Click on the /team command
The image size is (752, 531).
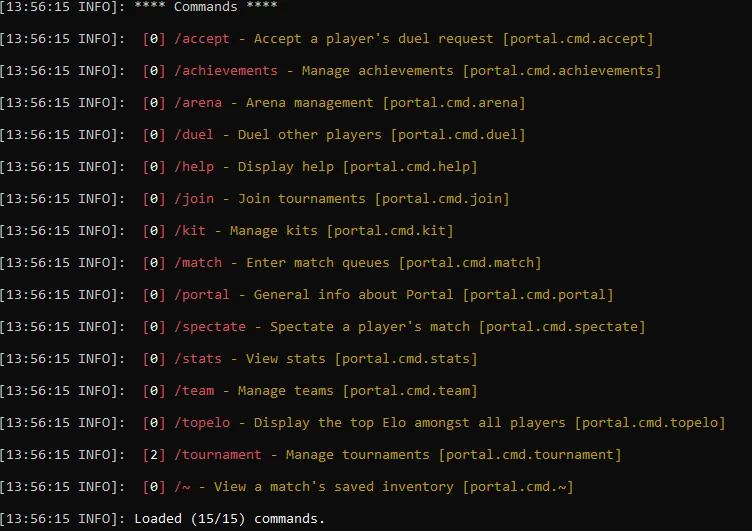[194, 391]
